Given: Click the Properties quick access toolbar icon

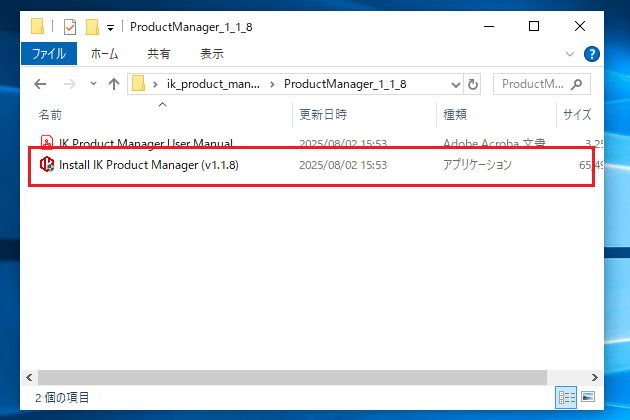Looking at the screenshot, I should pyautogui.click(x=70, y=27).
